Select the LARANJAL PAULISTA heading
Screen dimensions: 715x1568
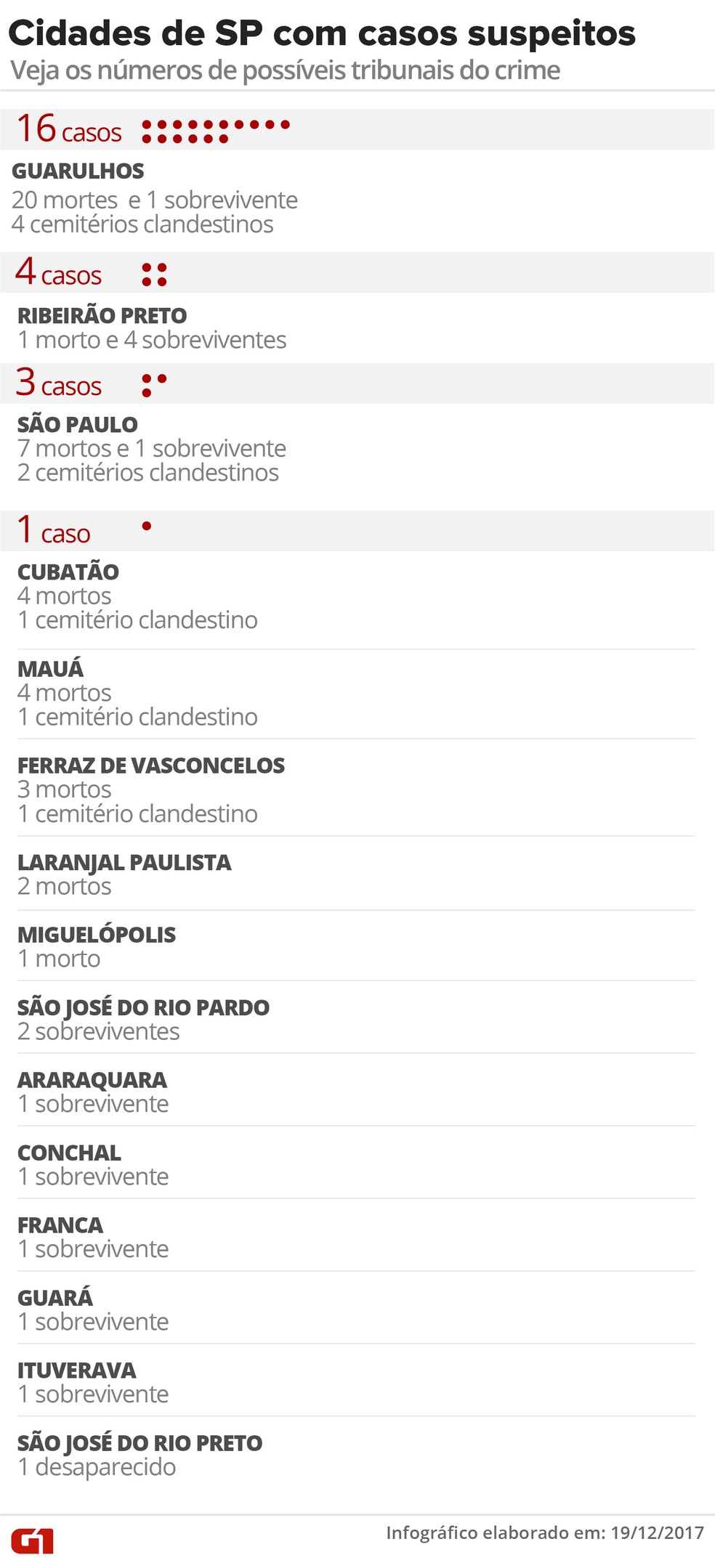(x=124, y=863)
